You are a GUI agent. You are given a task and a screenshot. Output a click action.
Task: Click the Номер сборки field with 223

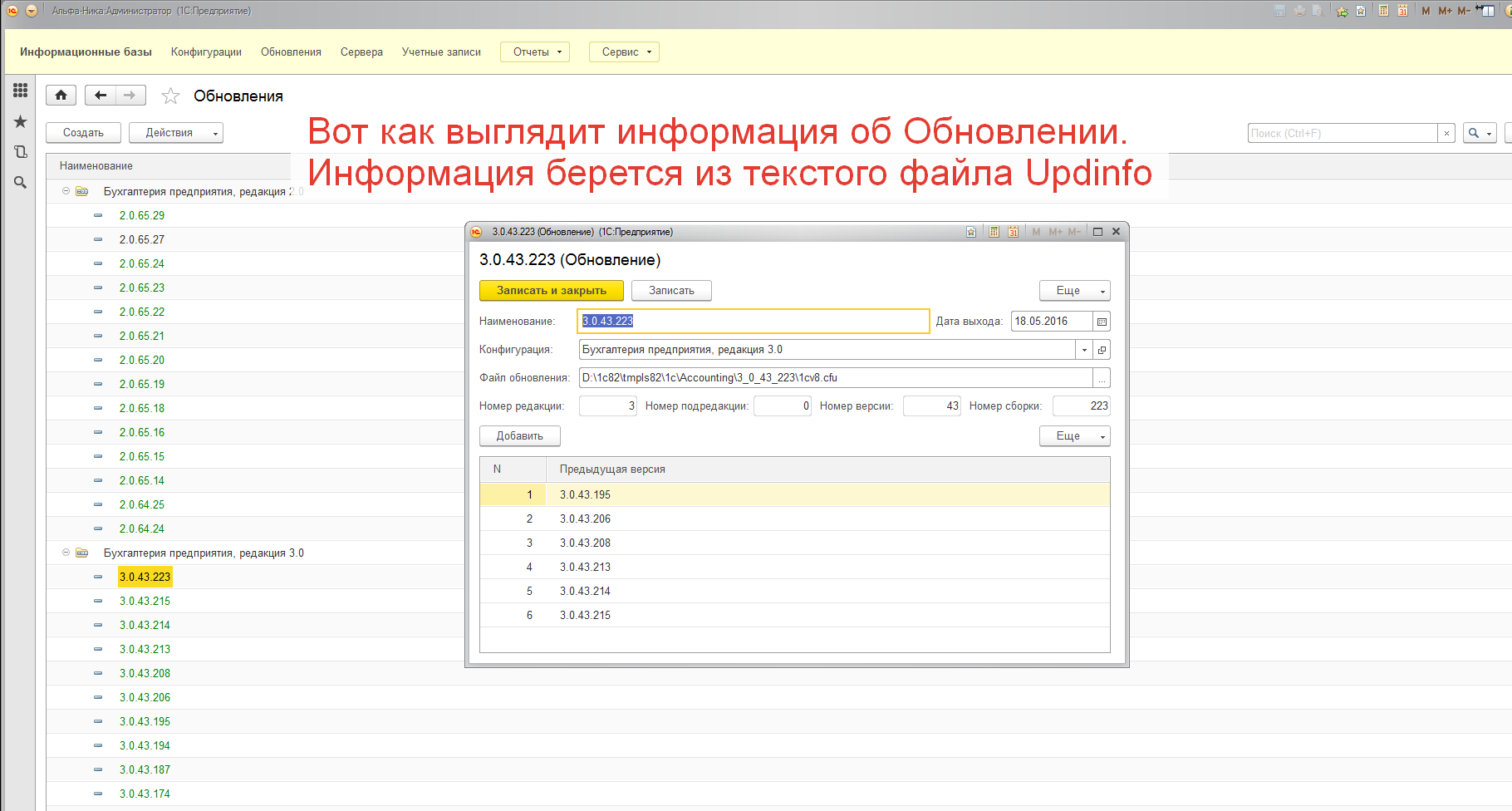coord(1082,406)
